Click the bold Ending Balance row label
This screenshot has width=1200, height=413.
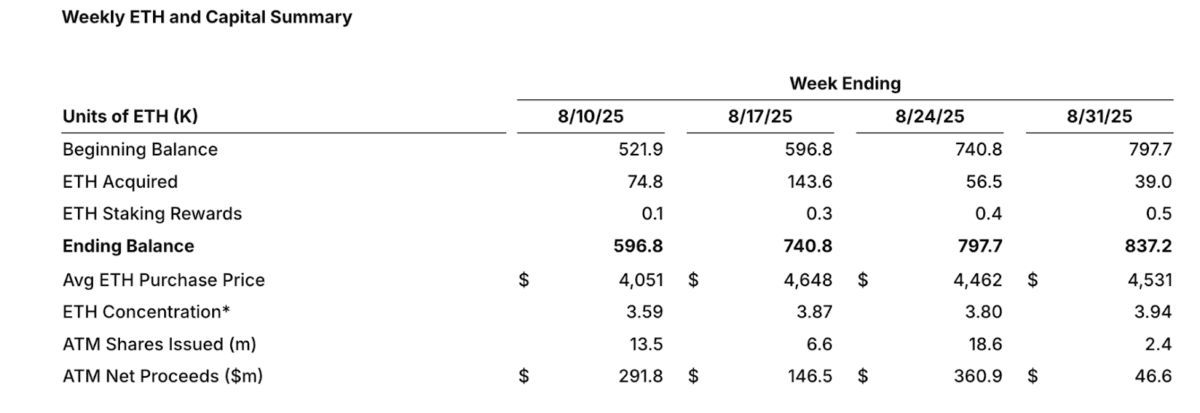pyautogui.click(x=128, y=246)
